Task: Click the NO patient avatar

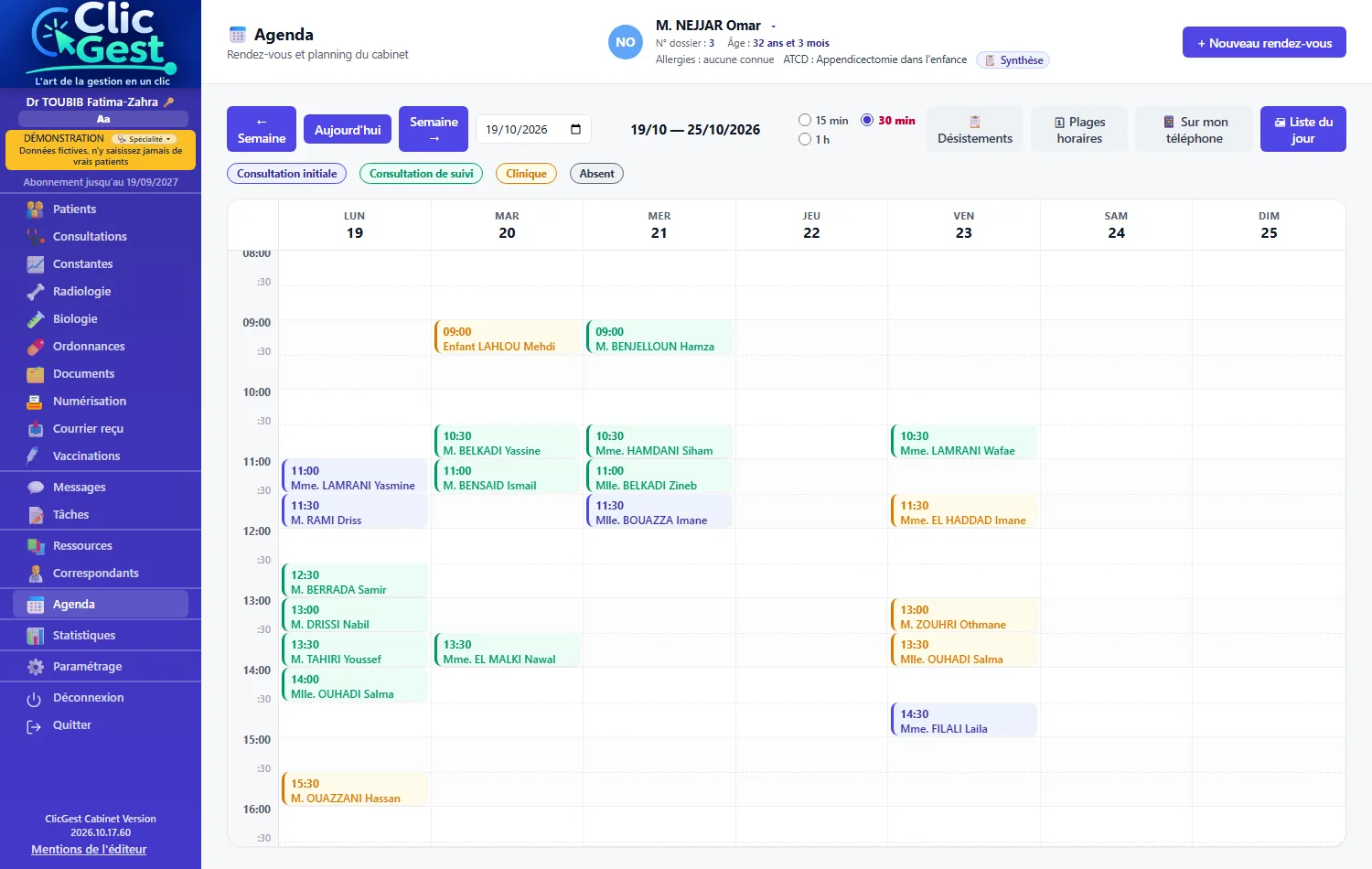Action: coord(626,42)
